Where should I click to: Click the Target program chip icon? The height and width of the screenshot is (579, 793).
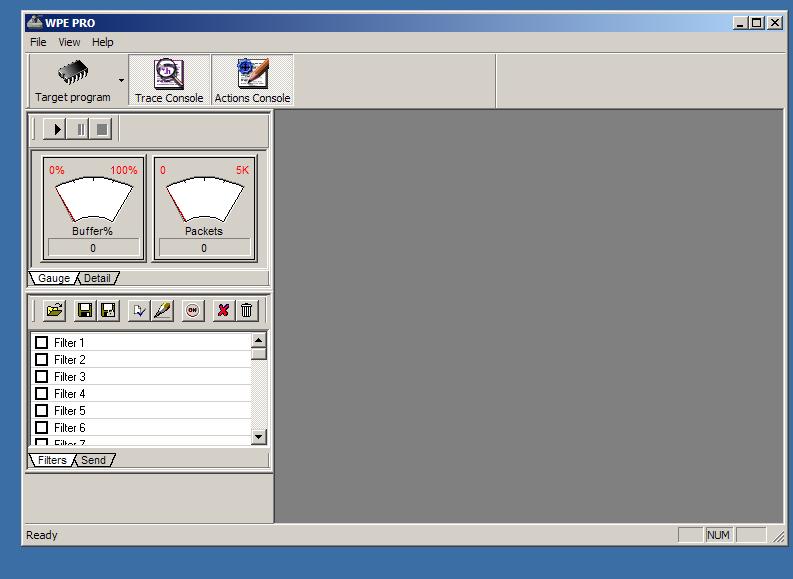point(72,72)
